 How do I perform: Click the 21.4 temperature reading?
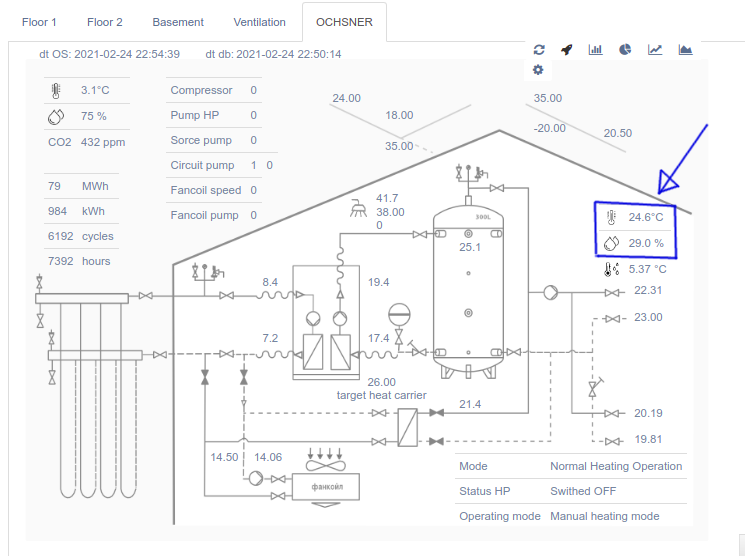(x=470, y=404)
